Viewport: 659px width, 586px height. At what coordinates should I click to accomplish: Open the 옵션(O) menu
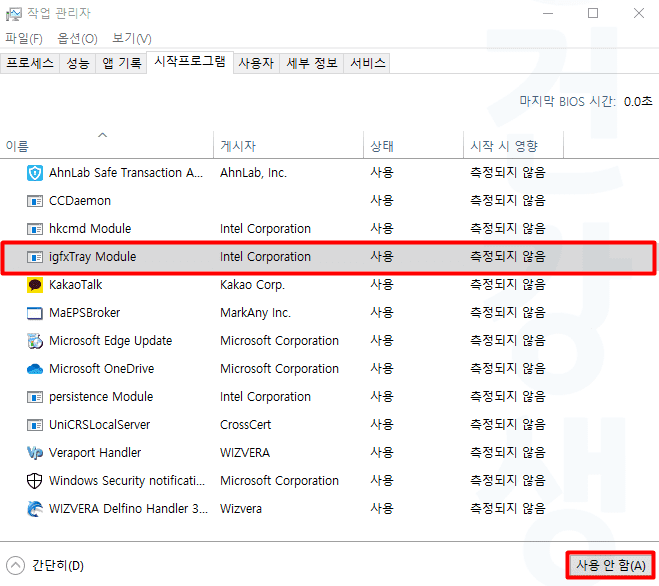pyautogui.click(x=77, y=39)
